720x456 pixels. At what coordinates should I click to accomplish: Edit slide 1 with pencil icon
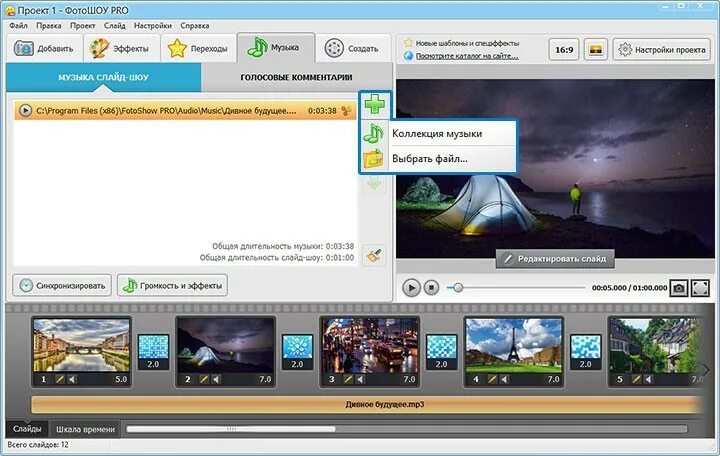coord(60,379)
